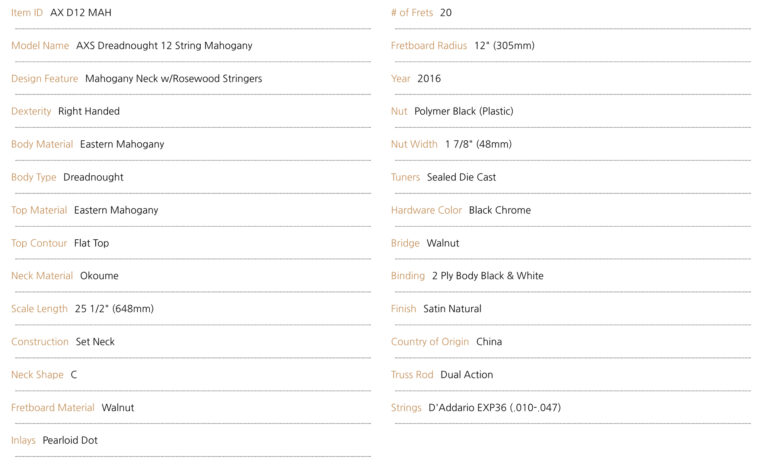This screenshot has height=469, width=768.
Task: Click the # of Frets label
Action: click(412, 13)
